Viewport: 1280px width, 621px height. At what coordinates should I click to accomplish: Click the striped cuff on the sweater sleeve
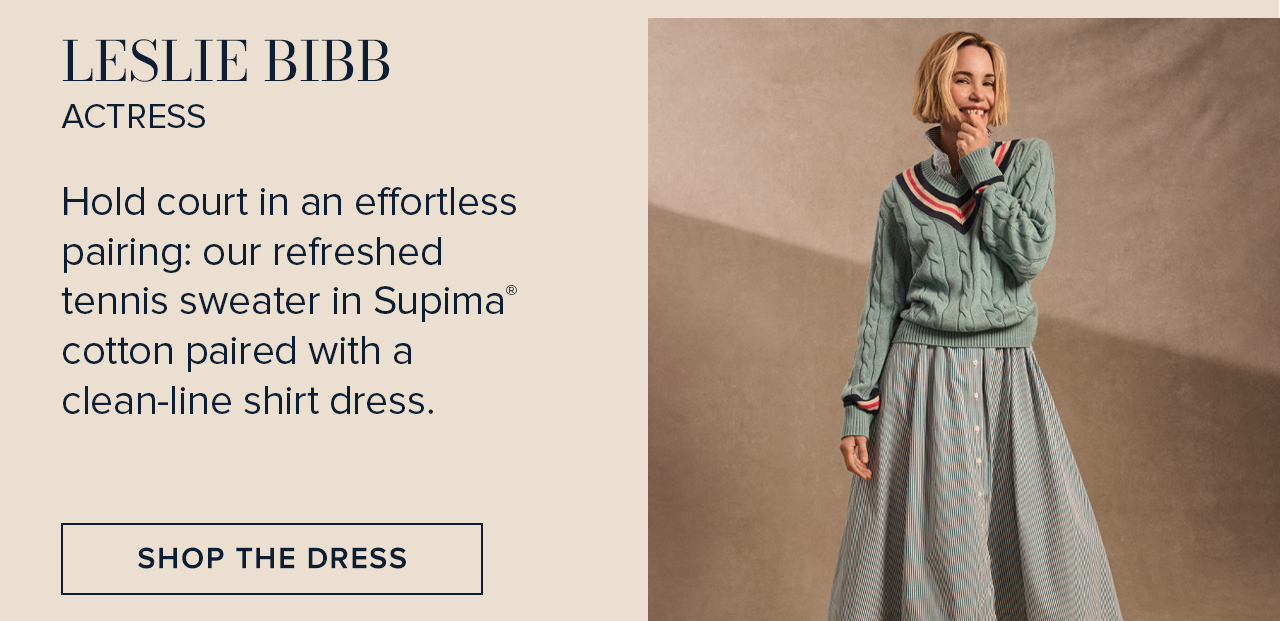861,399
